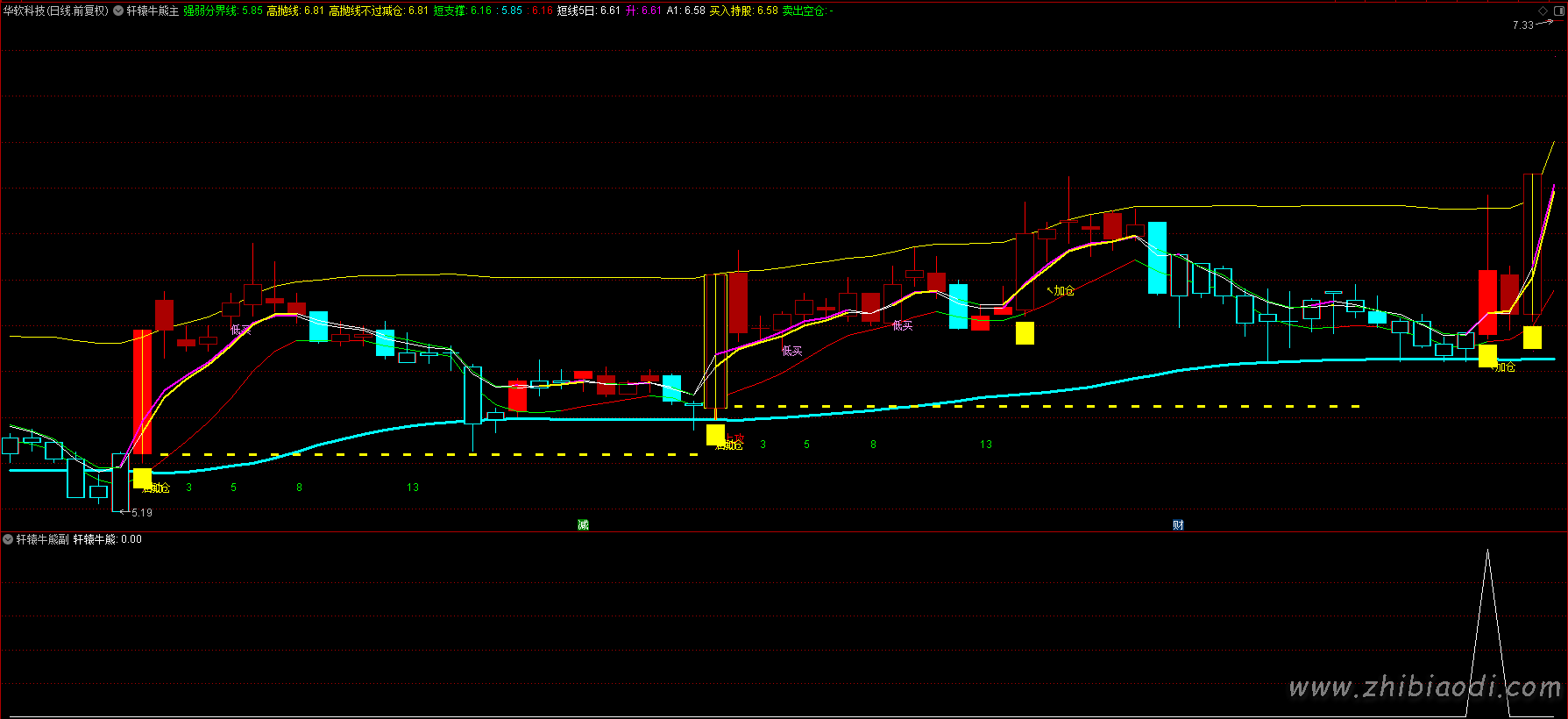Click the rightmost yellow square signal marker
Screen dimensions: 1568x719
(1532, 337)
